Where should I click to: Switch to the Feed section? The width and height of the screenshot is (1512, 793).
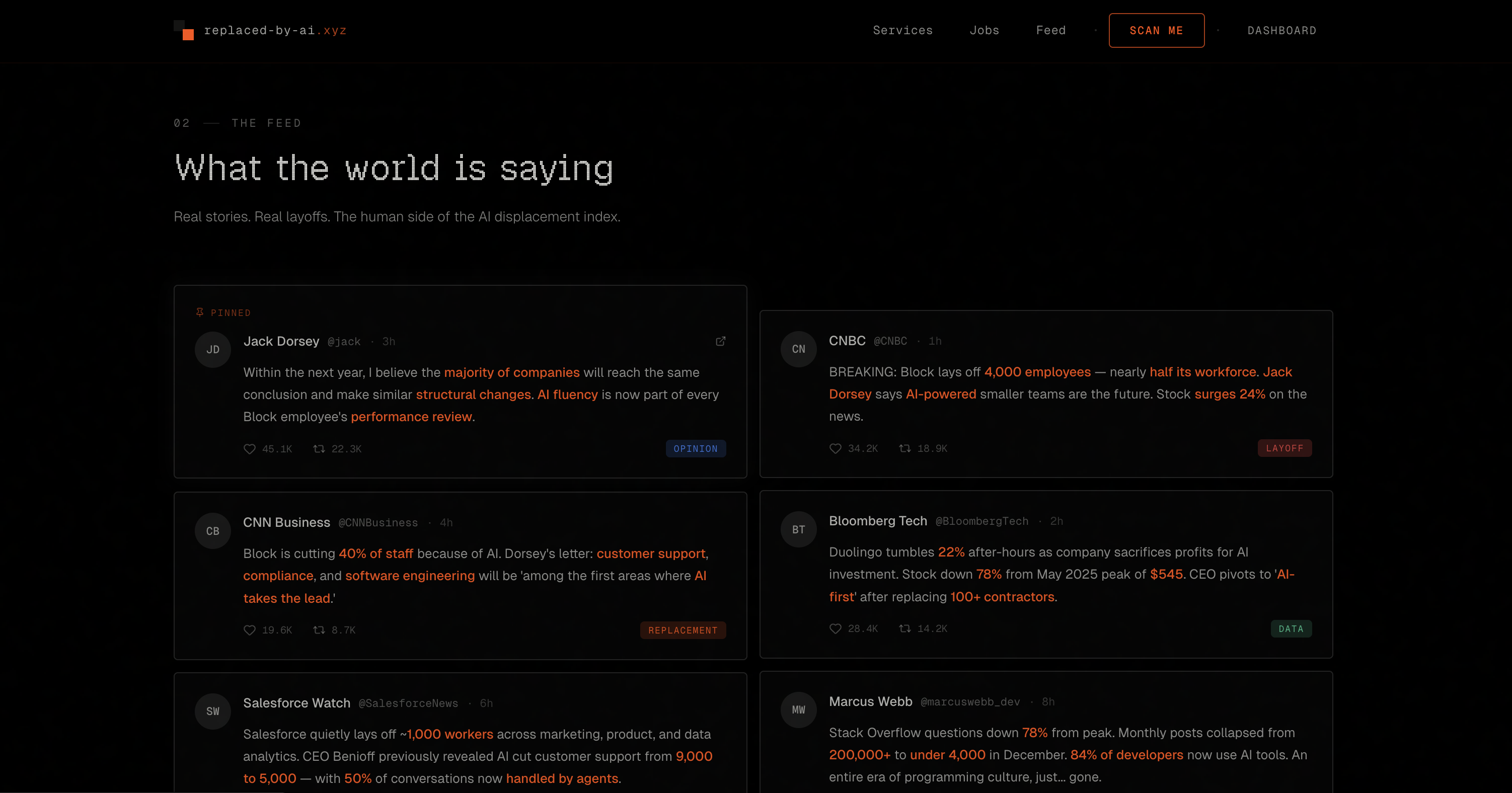(1050, 30)
